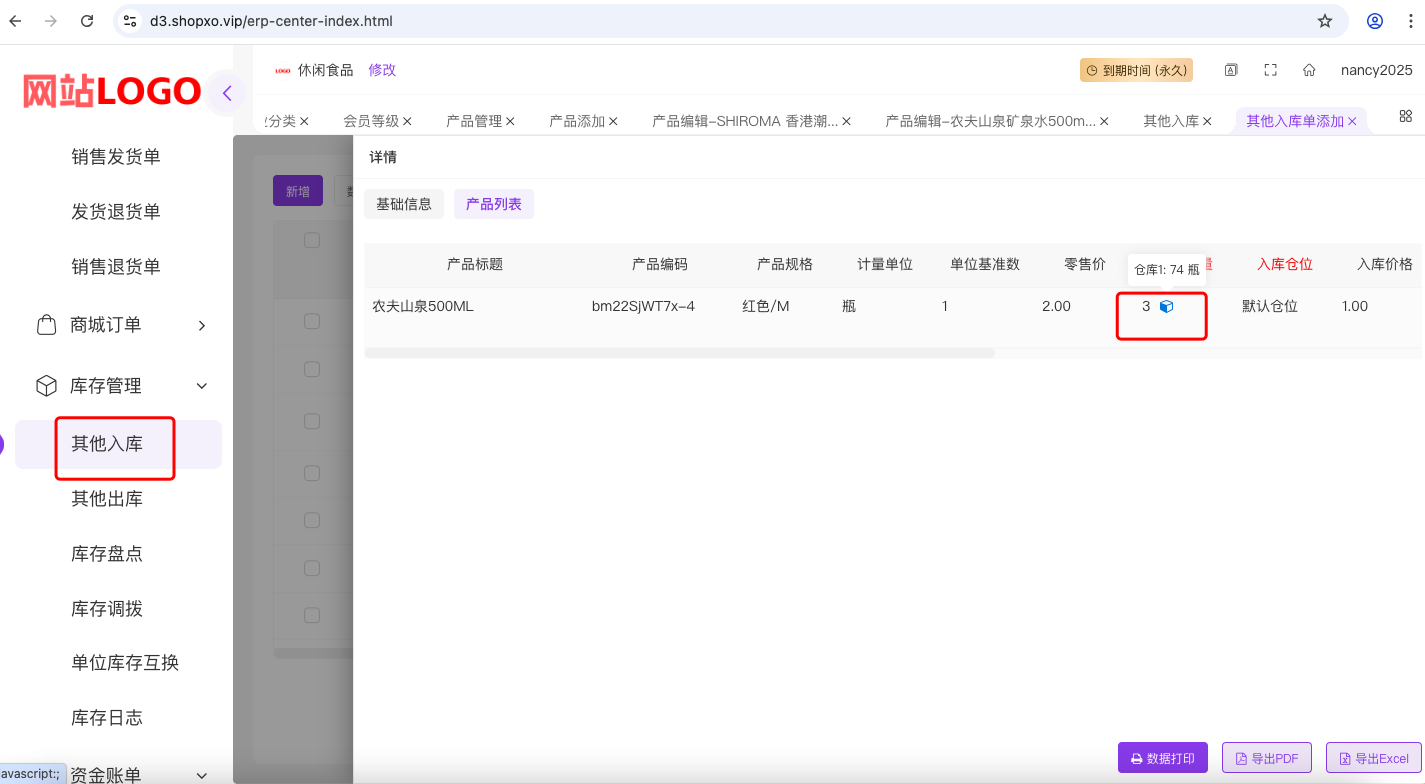
Task: Open the tab grid menu icon
Action: tap(1405, 116)
